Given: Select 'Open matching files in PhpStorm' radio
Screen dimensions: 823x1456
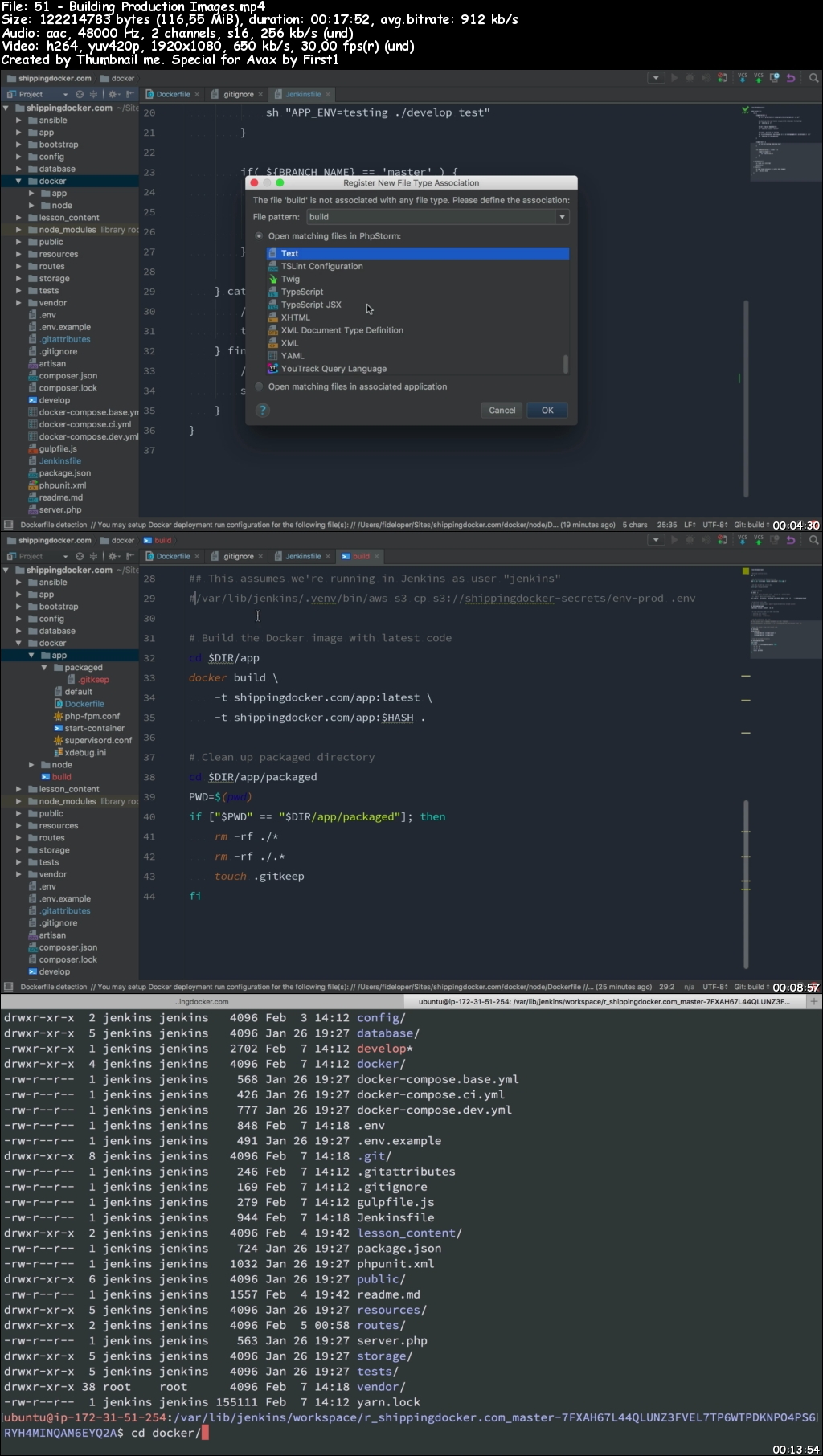Looking at the screenshot, I should [259, 236].
